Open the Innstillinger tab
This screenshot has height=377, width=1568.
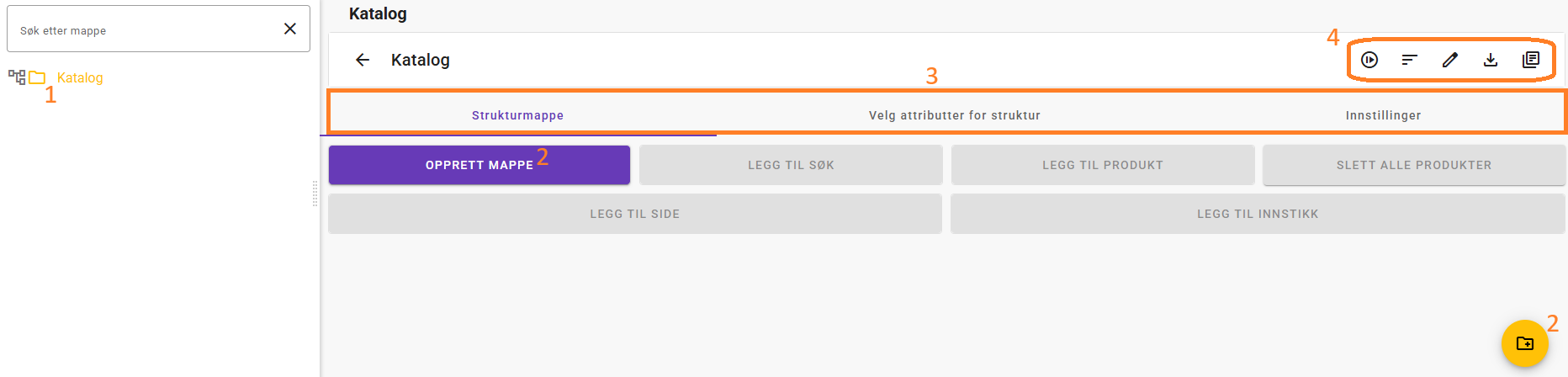(1383, 115)
